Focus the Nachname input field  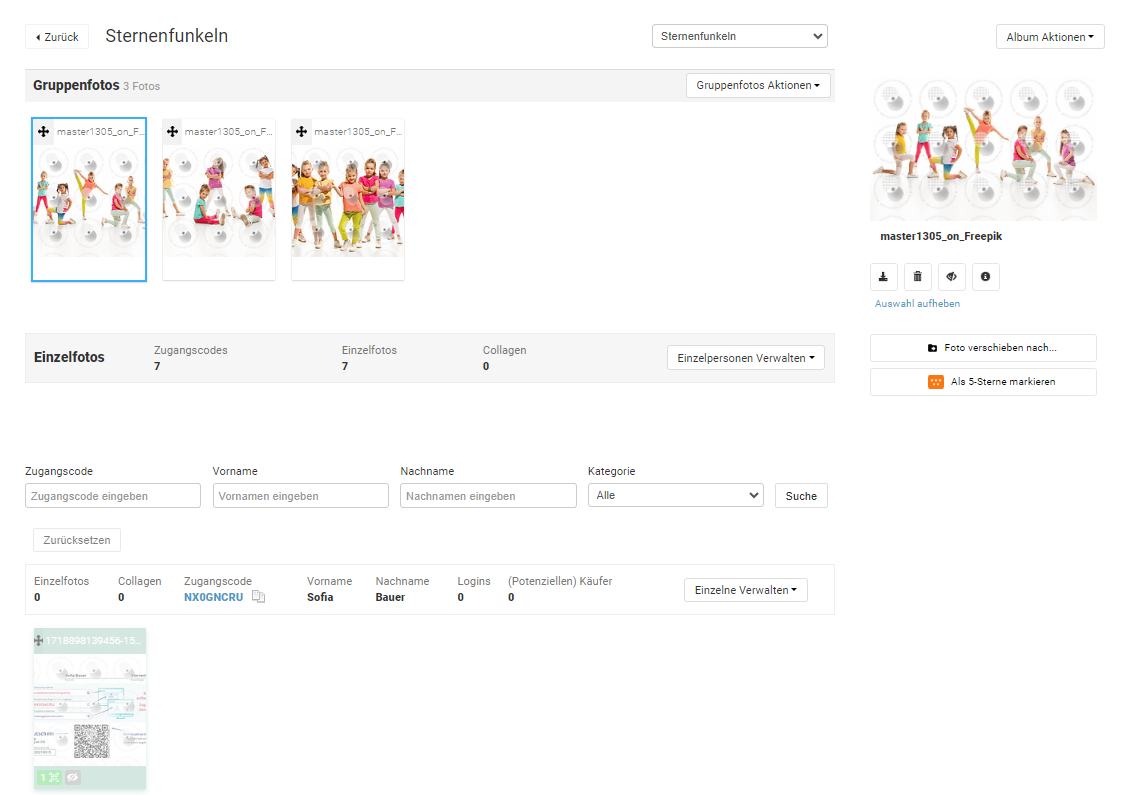(488, 496)
